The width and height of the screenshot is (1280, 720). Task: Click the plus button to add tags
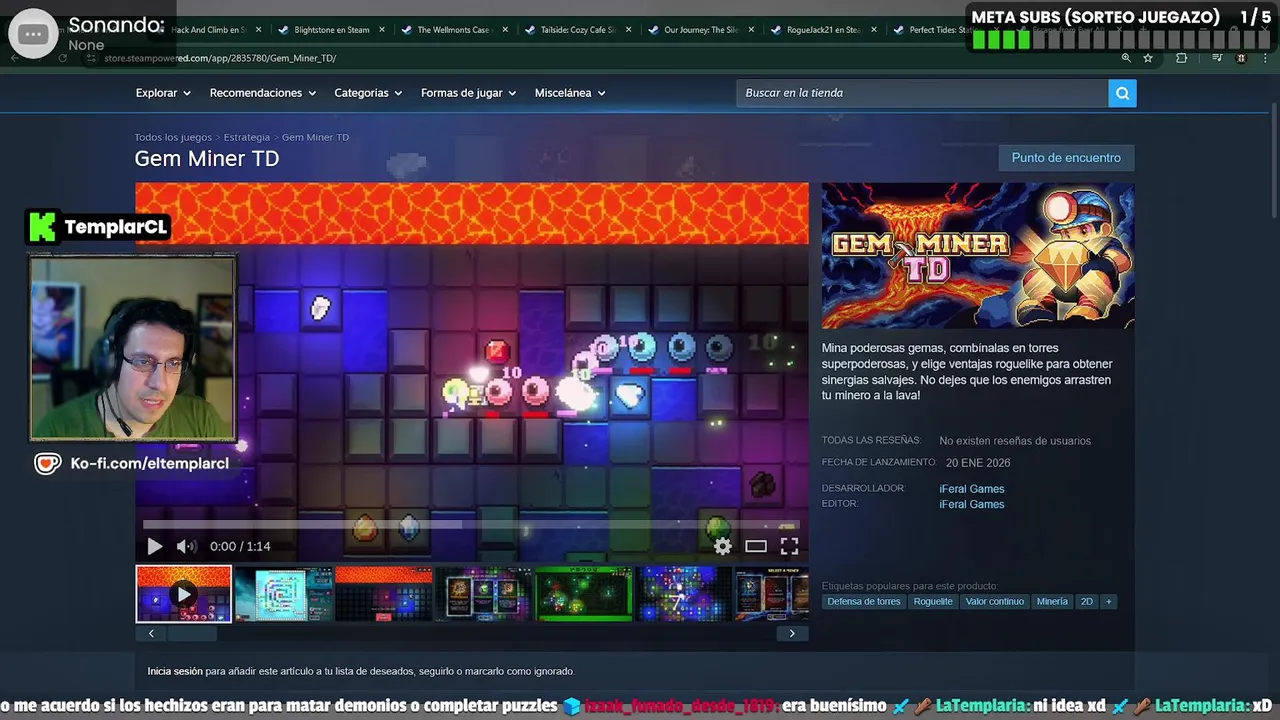[1108, 602]
